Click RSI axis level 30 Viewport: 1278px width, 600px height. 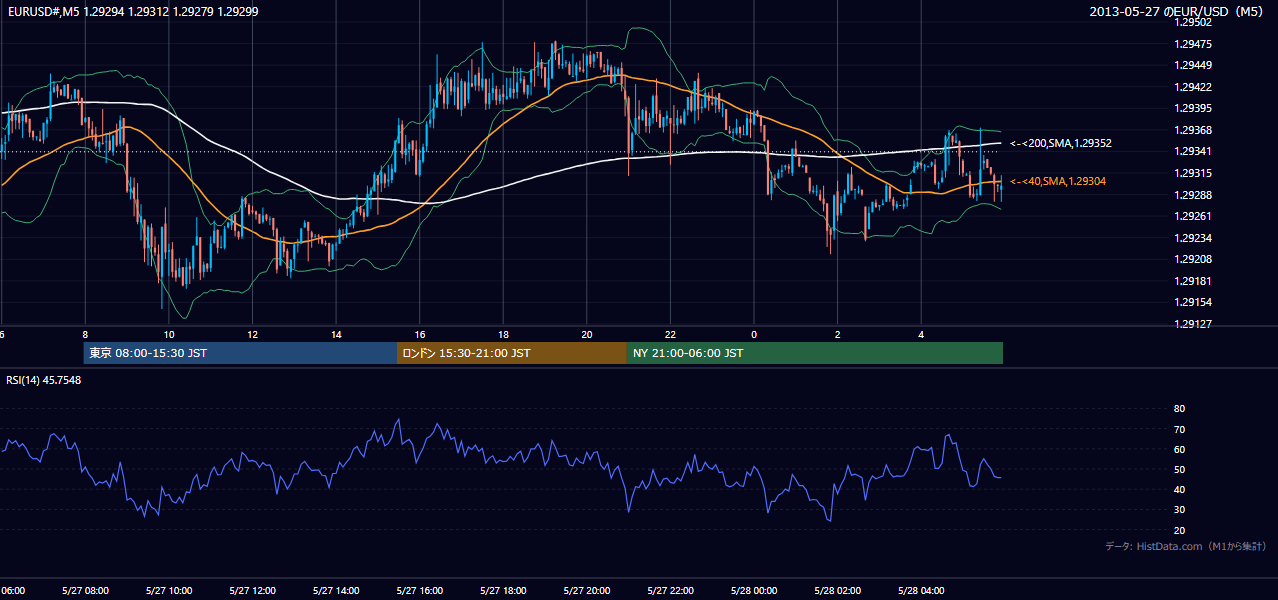(x=1179, y=510)
